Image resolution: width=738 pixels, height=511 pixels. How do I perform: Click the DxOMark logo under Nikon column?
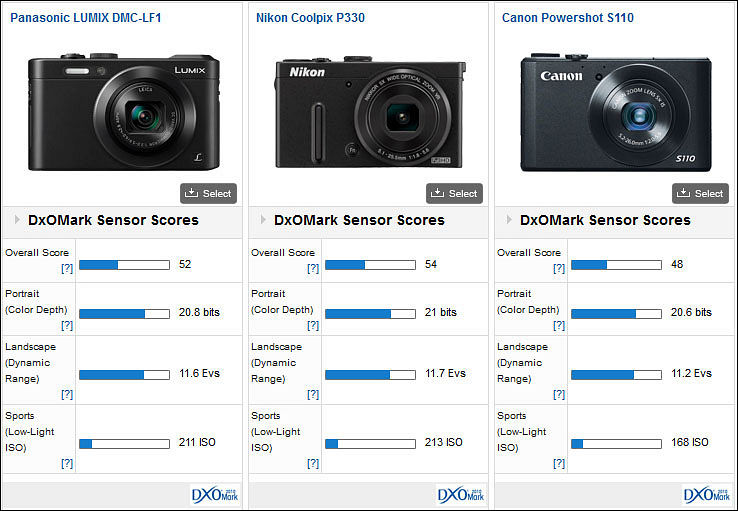461,494
